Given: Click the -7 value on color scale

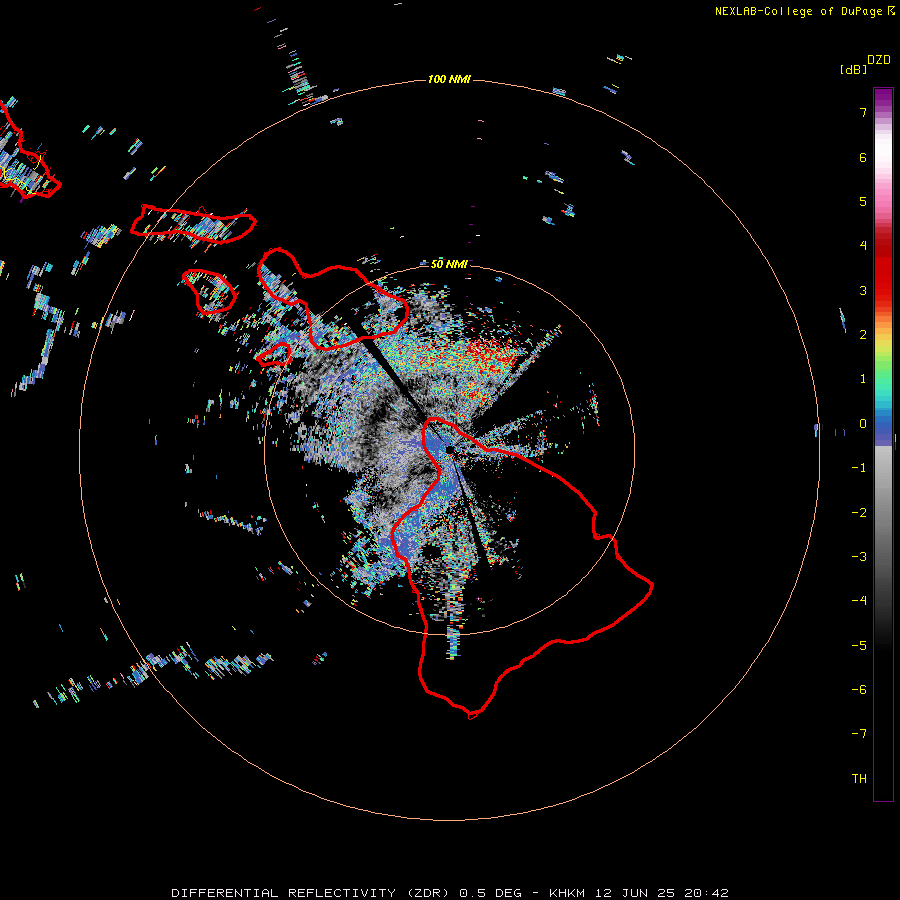Looking at the screenshot, I should pos(859,734).
